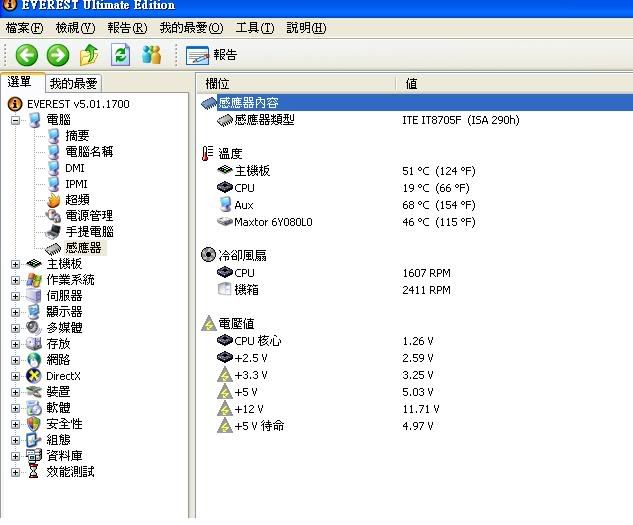
Task: Click the users icon in the toolbar
Action: click(x=152, y=55)
